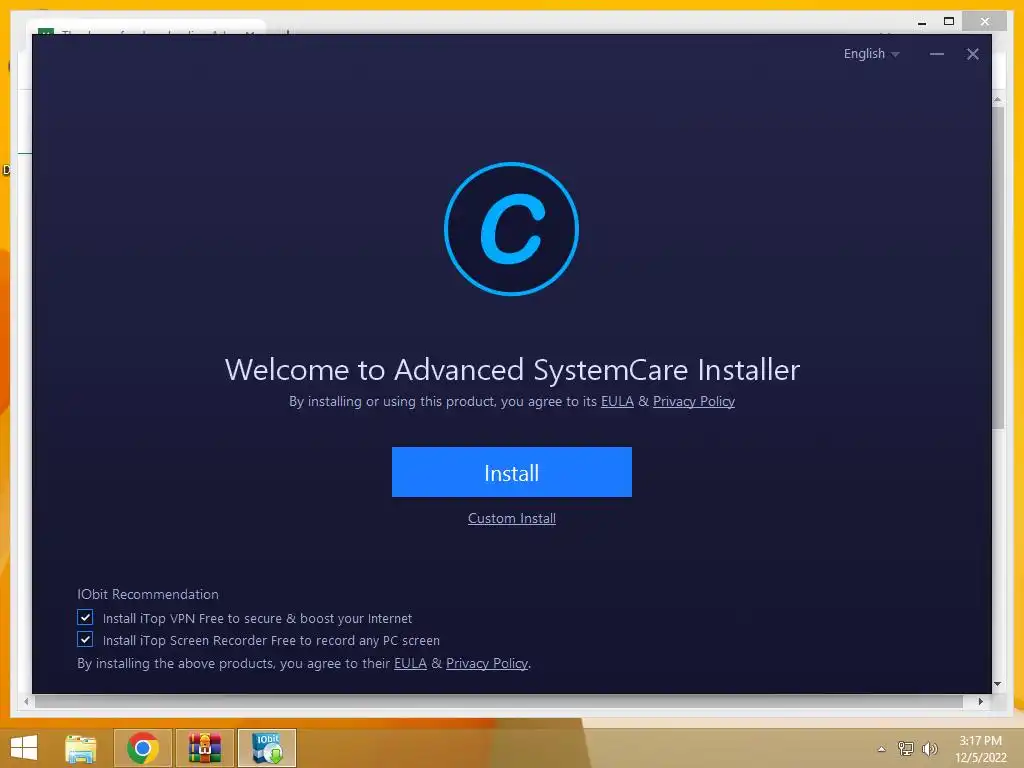Uncheck Install iTop VPN Free checkbox
This screenshot has width=1024, height=768.
85,618
